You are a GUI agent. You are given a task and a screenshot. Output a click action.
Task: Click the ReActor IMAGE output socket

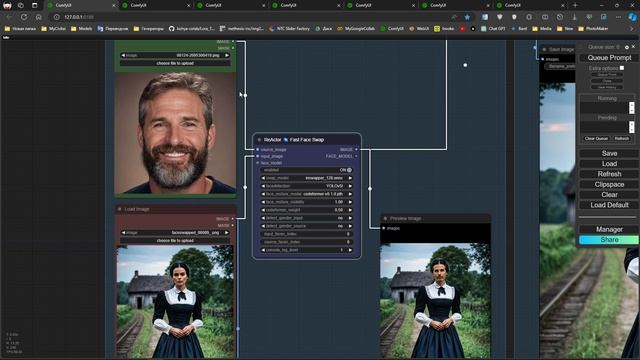click(x=356, y=150)
